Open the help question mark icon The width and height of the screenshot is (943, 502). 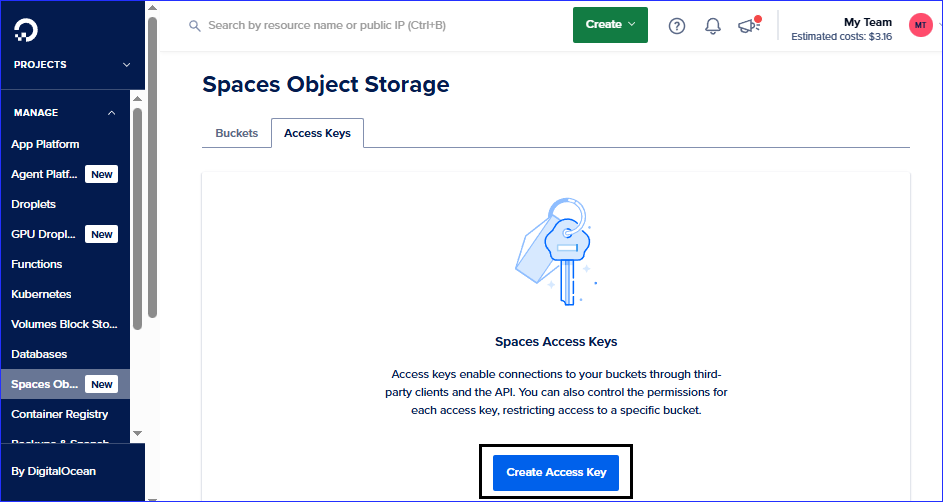(x=677, y=26)
